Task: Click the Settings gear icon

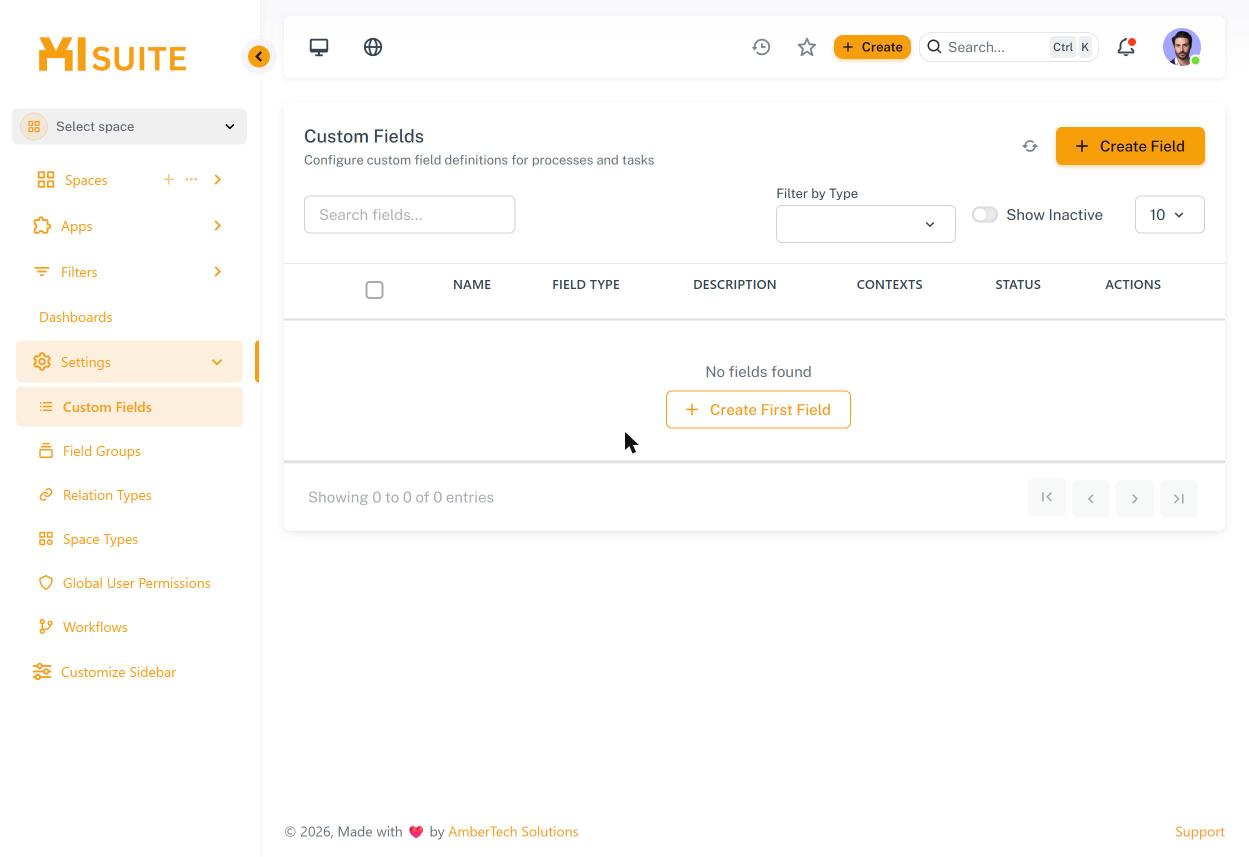Action: 42,362
